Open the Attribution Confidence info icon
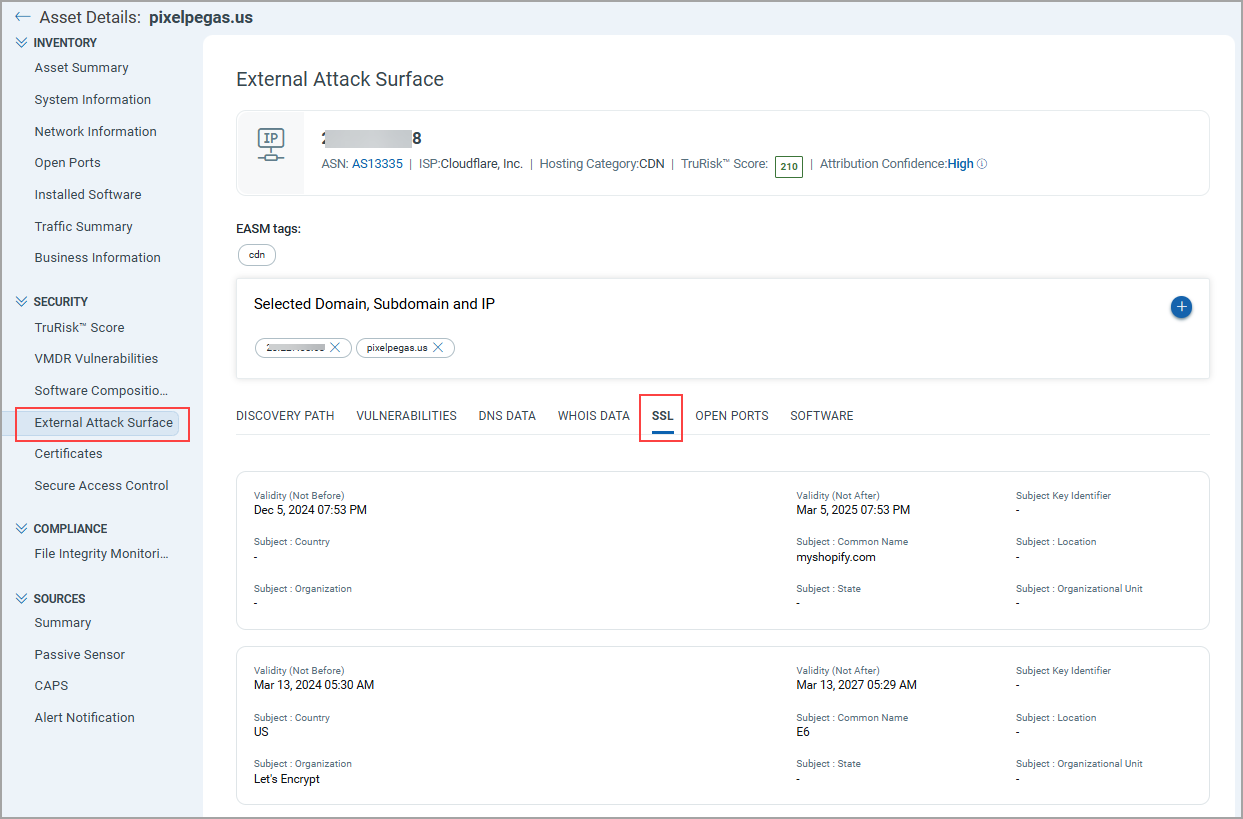The height and width of the screenshot is (819, 1243). click(x=984, y=163)
